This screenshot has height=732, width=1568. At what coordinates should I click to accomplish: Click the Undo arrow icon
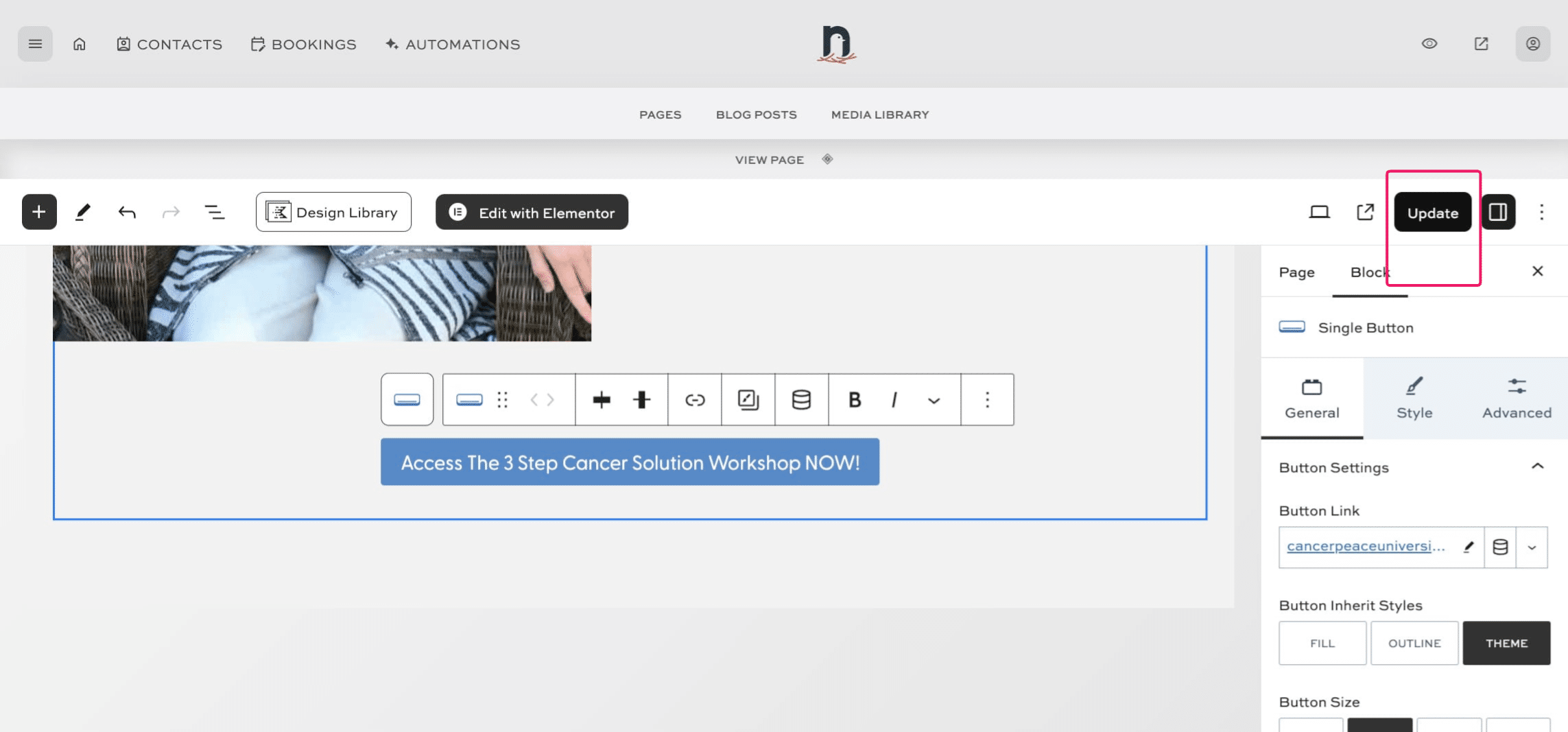coord(126,211)
